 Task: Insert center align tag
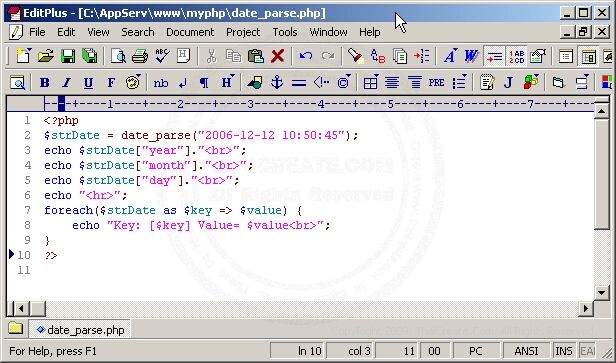(392, 82)
